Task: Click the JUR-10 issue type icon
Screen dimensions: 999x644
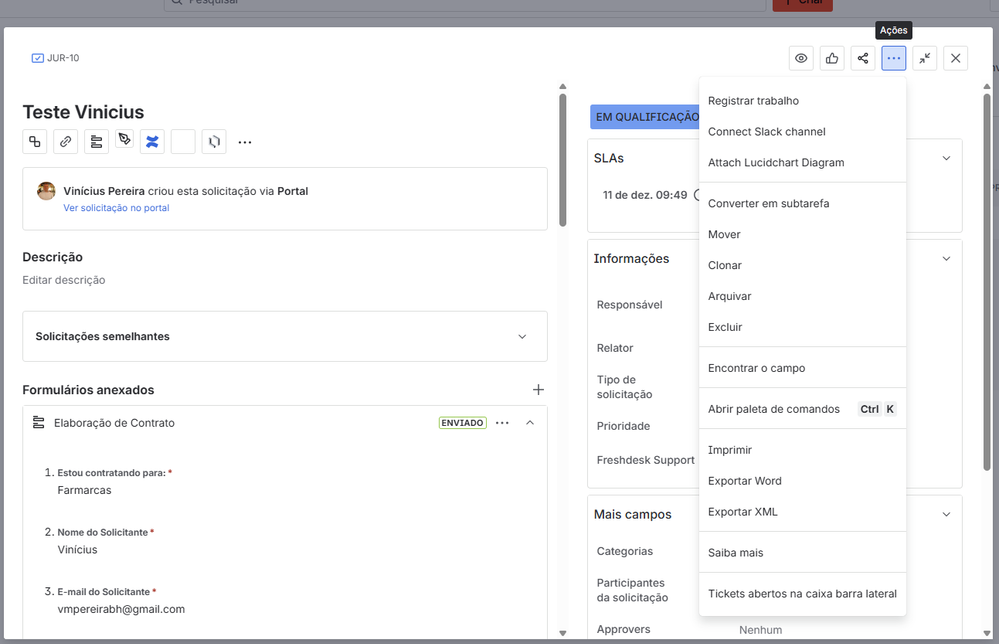Action: pos(38,58)
